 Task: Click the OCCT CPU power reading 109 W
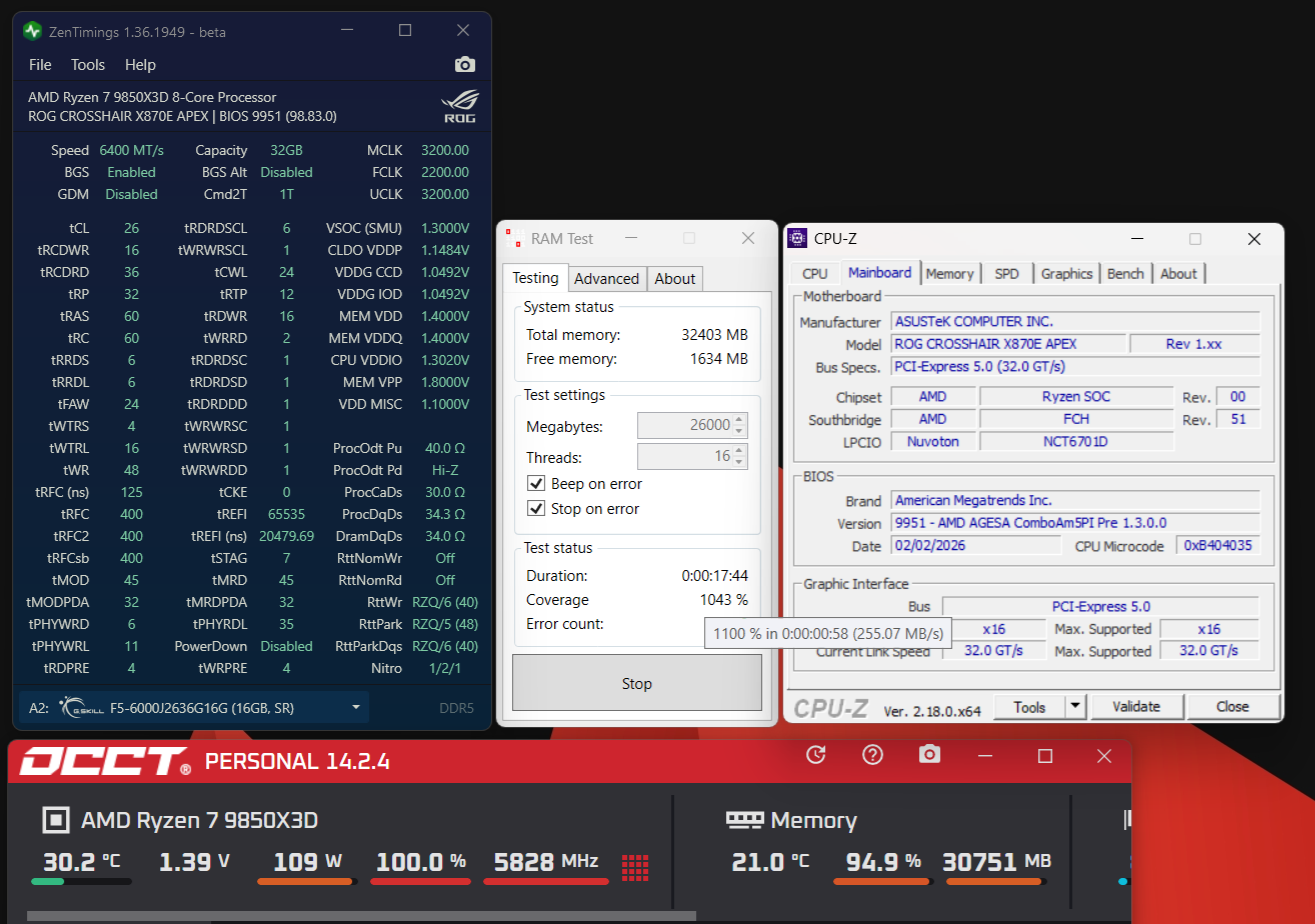308,861
